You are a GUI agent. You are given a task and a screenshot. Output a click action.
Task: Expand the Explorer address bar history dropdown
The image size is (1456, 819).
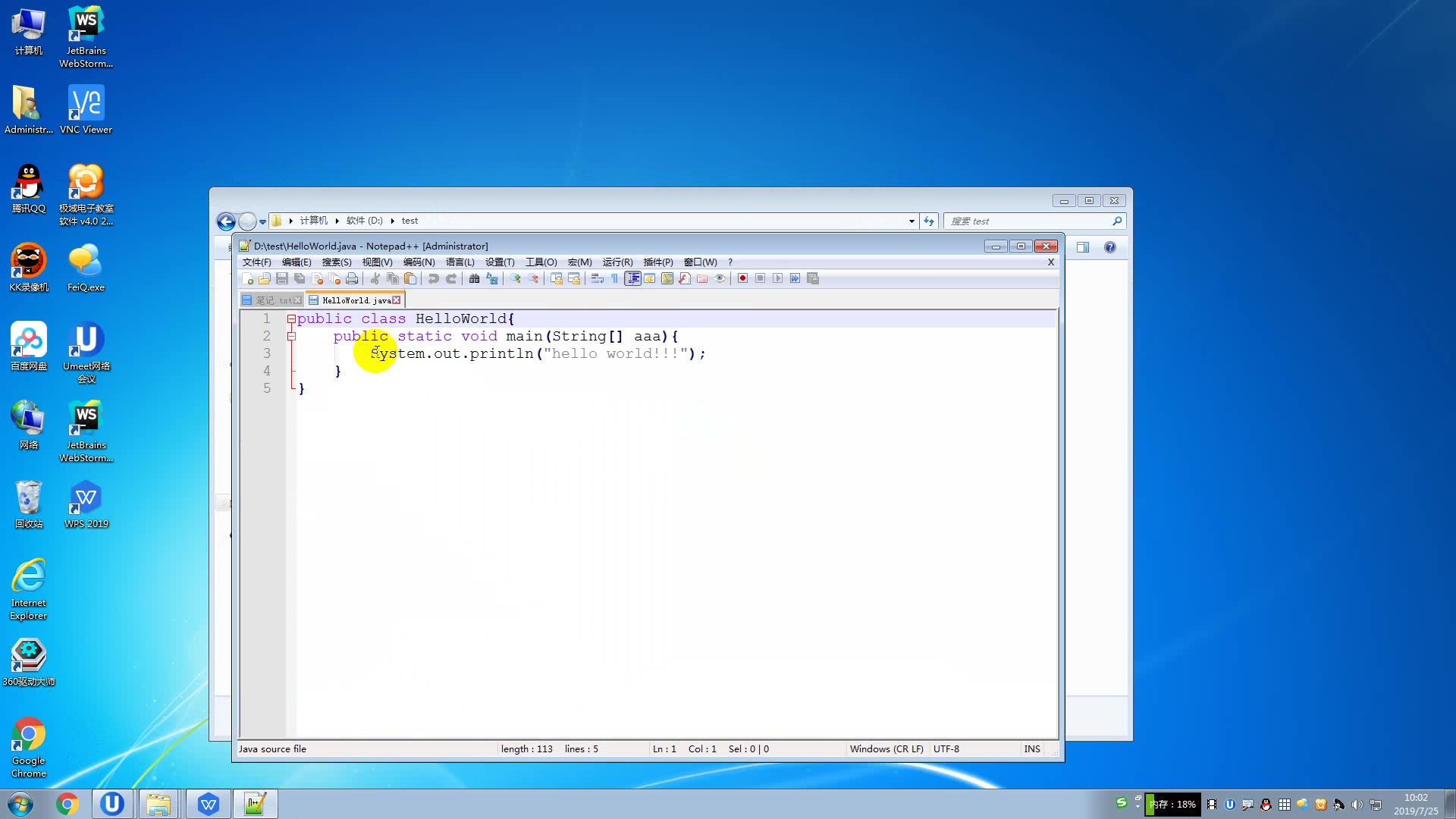pos(911,221)
